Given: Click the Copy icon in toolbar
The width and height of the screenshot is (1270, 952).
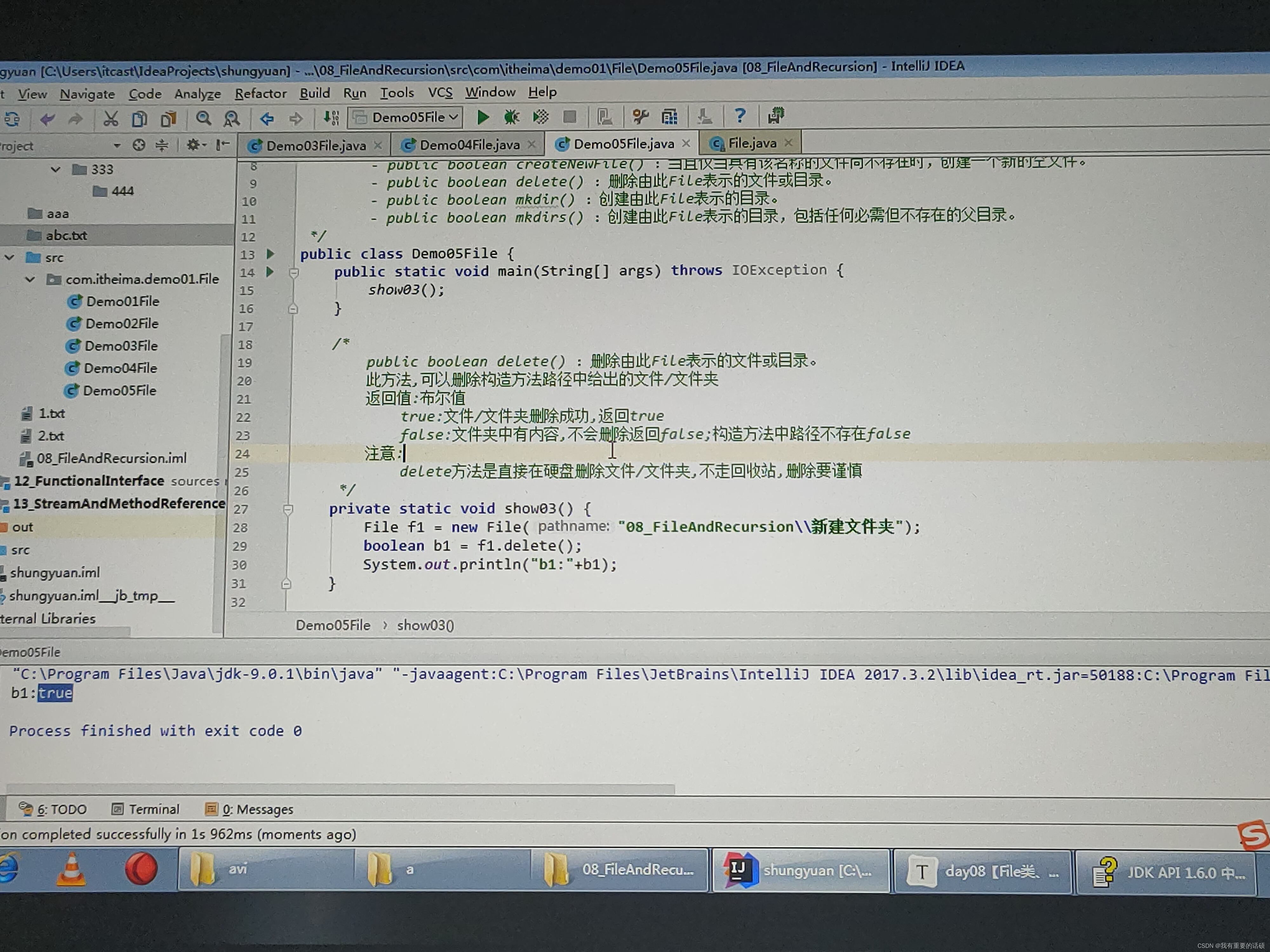Looking at the screenshot, I should point(139,119).
